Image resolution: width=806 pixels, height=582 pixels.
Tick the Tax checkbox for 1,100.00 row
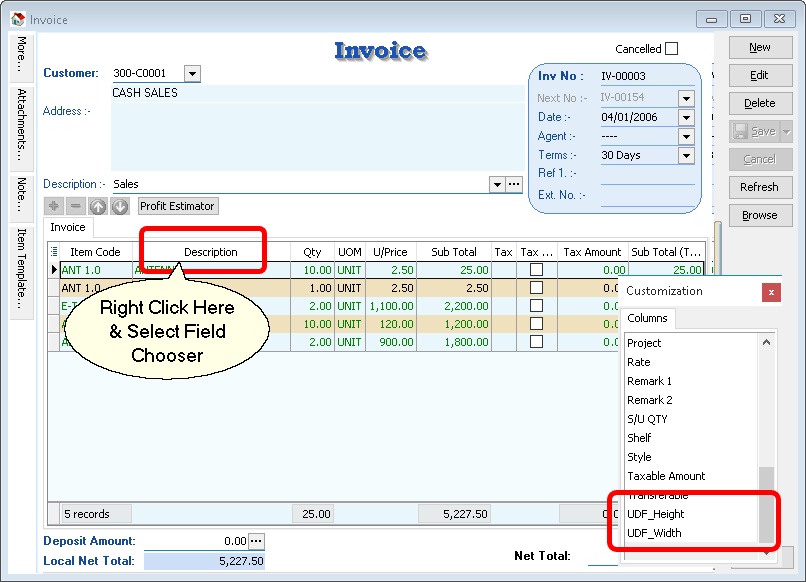coord(537,306)
